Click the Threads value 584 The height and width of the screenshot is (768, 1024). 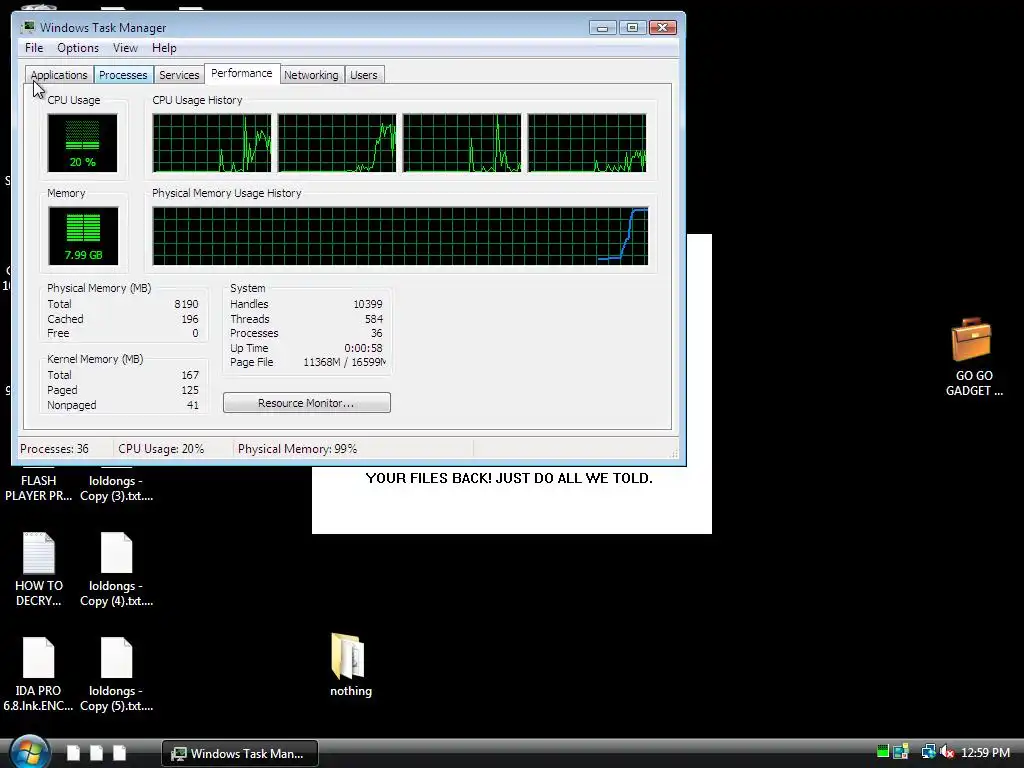[x=374, y=319]
